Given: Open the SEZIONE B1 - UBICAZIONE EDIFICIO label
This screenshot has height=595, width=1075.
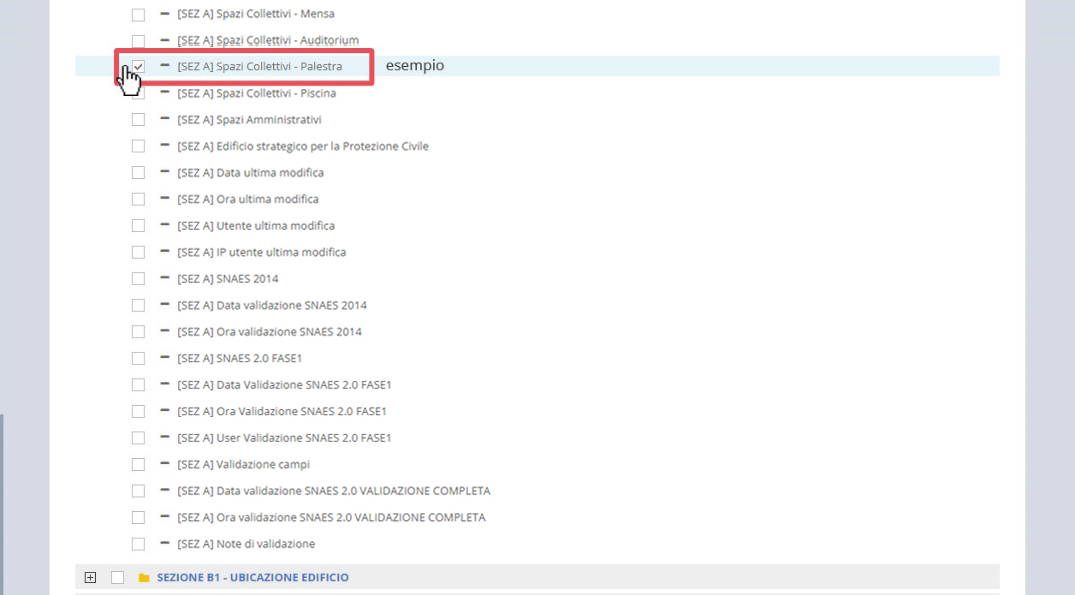Looking at the screenshot, I should [x=251, y=577].
